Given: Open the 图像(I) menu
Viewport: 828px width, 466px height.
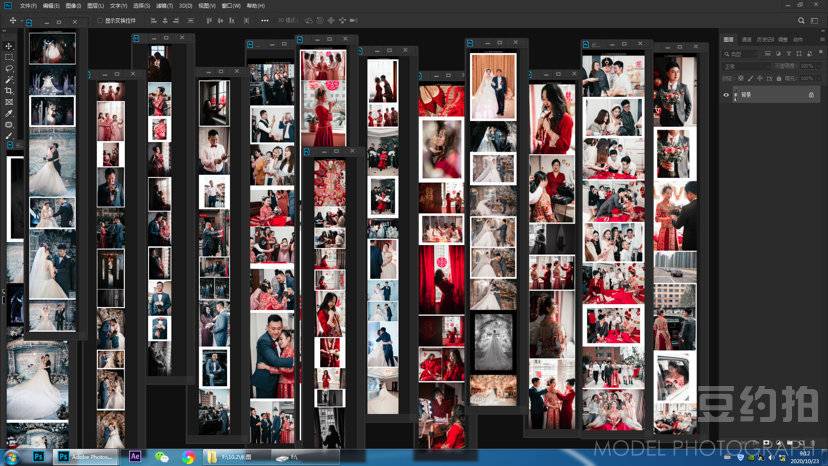Looking at the screenshot, I should (x=73, y=6).
